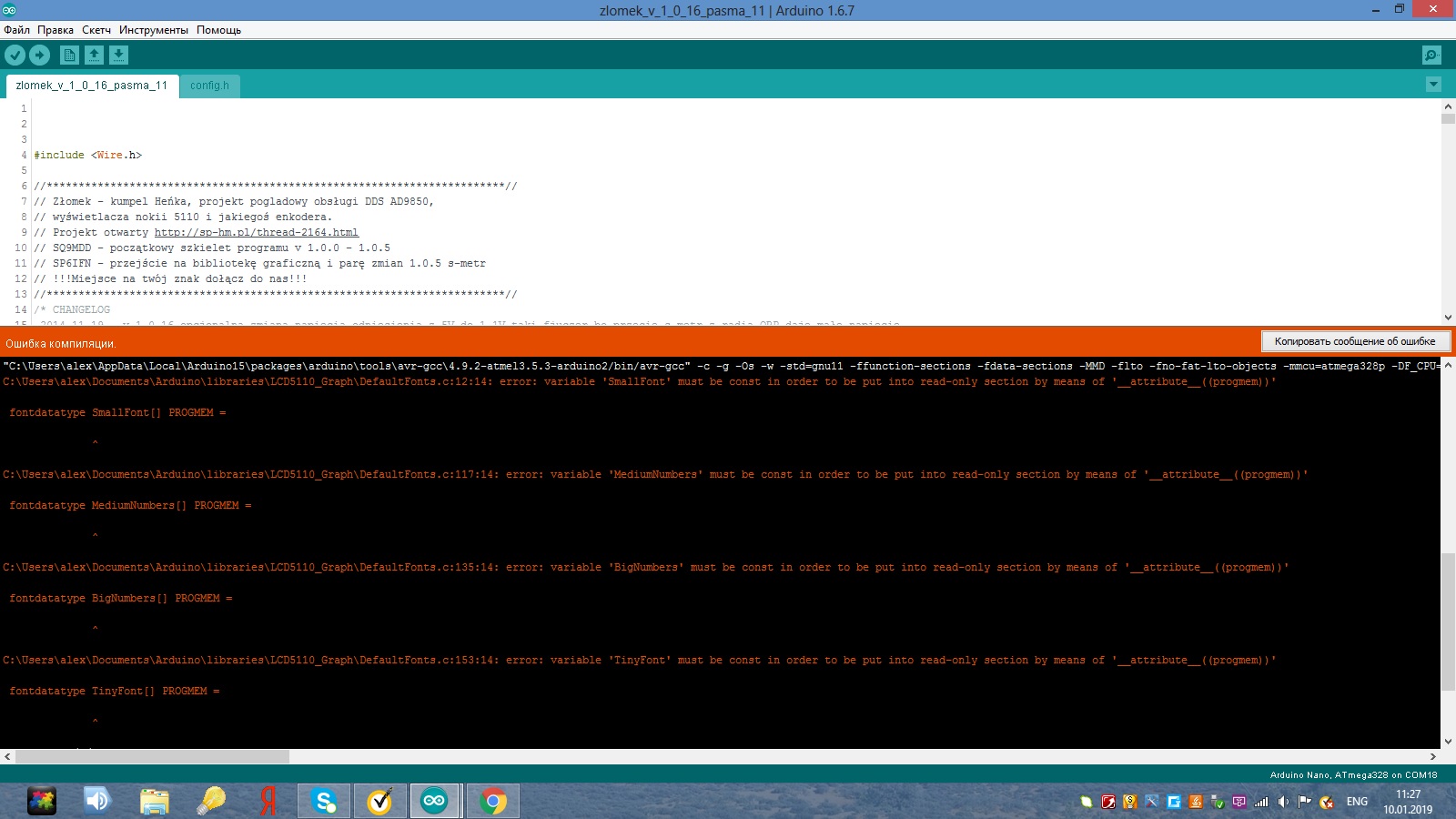This screenshot has width=1456, height=819.
Task: Switch input language via ENG indicator
Action: (x=1357, y=802)
